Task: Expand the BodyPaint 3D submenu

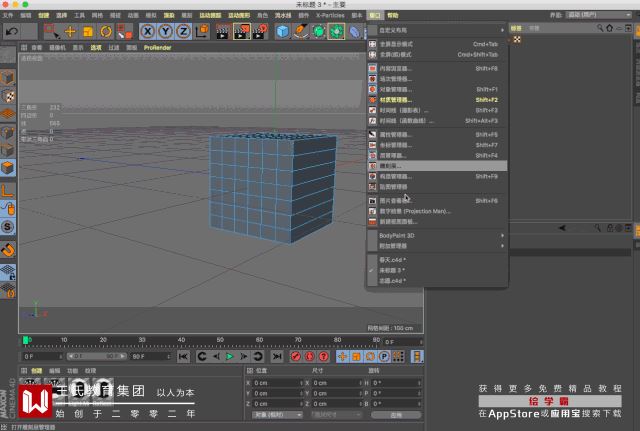Action: point(437,235)
